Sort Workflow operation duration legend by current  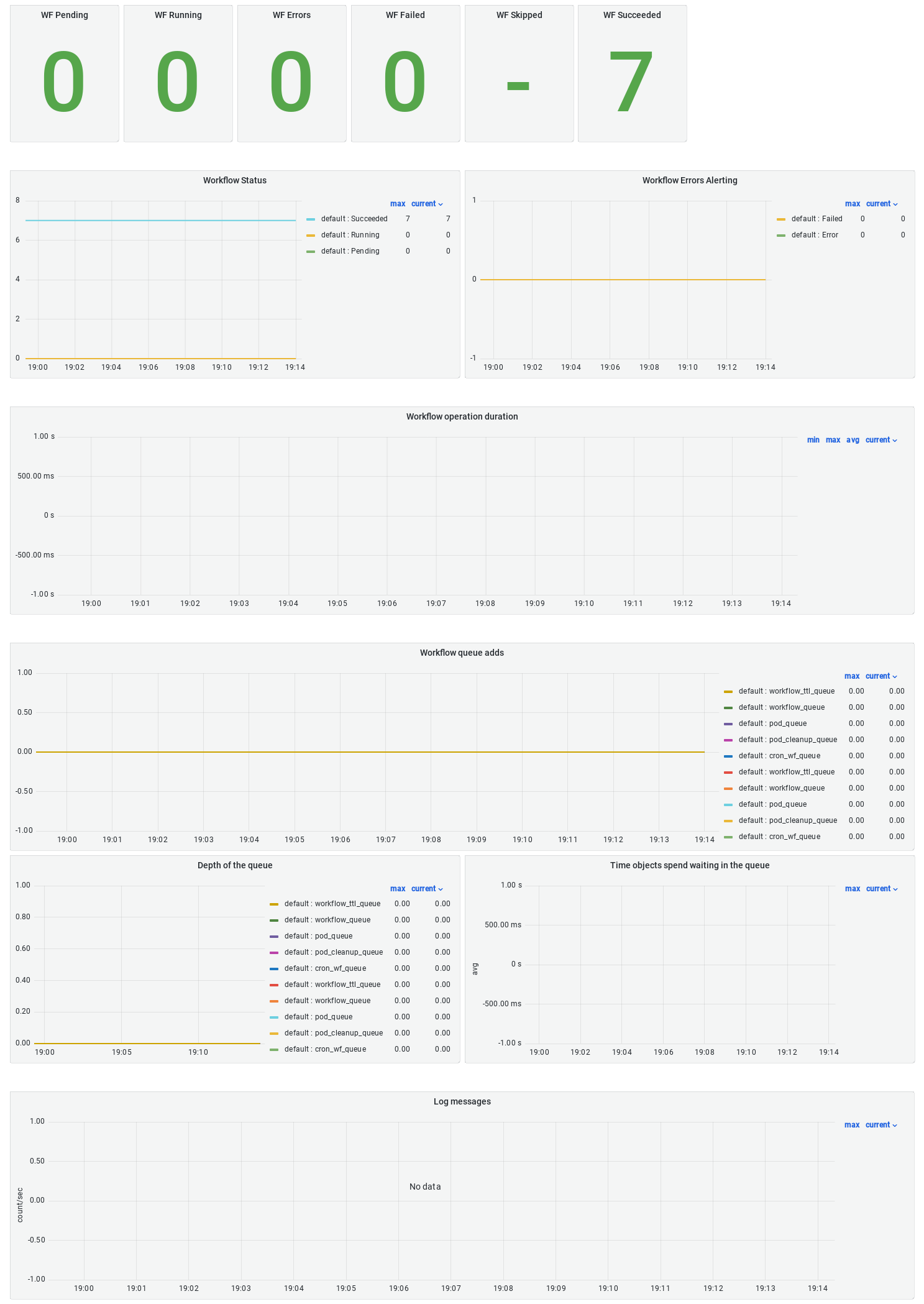tap(881, 440)
